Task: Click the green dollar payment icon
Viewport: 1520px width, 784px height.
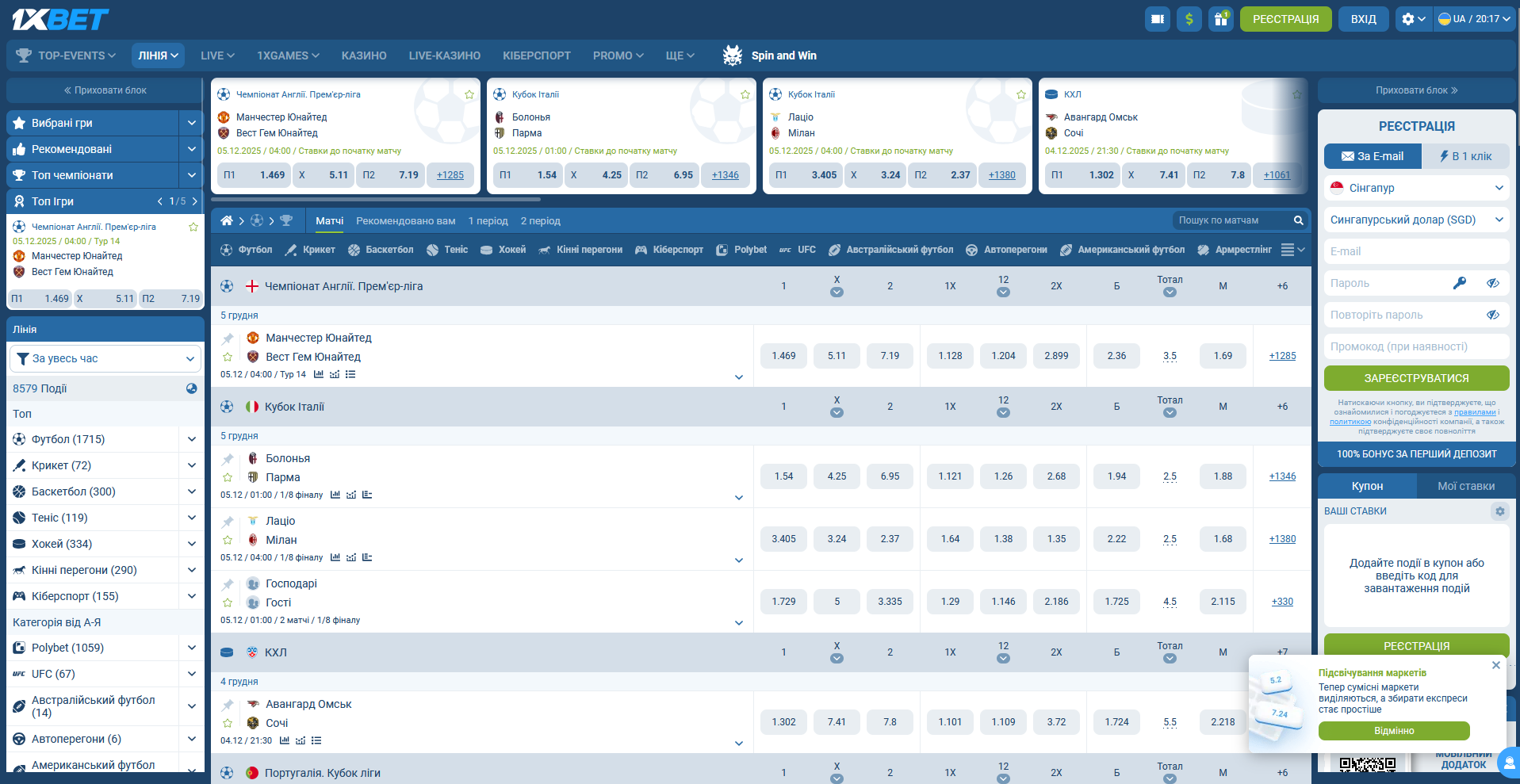Action: coord(1189,19)
